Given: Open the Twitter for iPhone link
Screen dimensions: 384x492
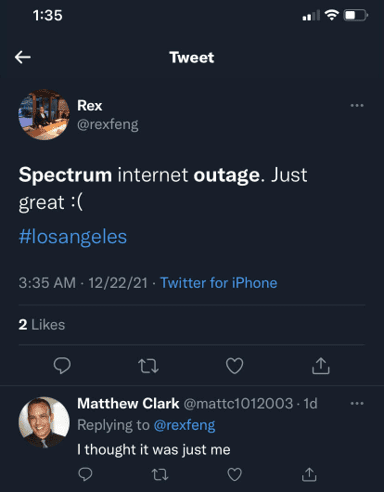Looking at the screenshot, I should click(219, 283).
